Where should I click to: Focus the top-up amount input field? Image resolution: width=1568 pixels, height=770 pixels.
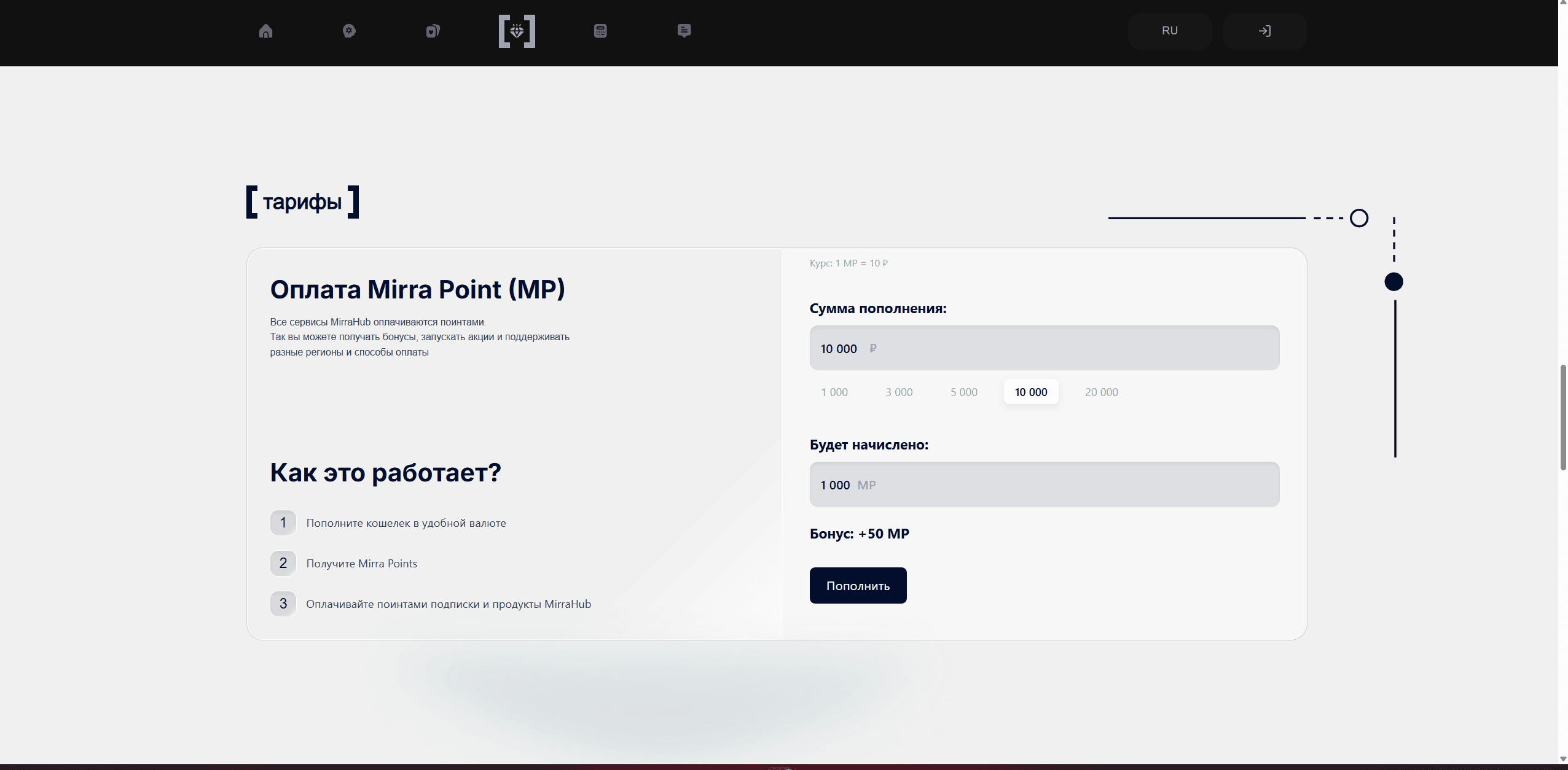[x=1045, y=348]
